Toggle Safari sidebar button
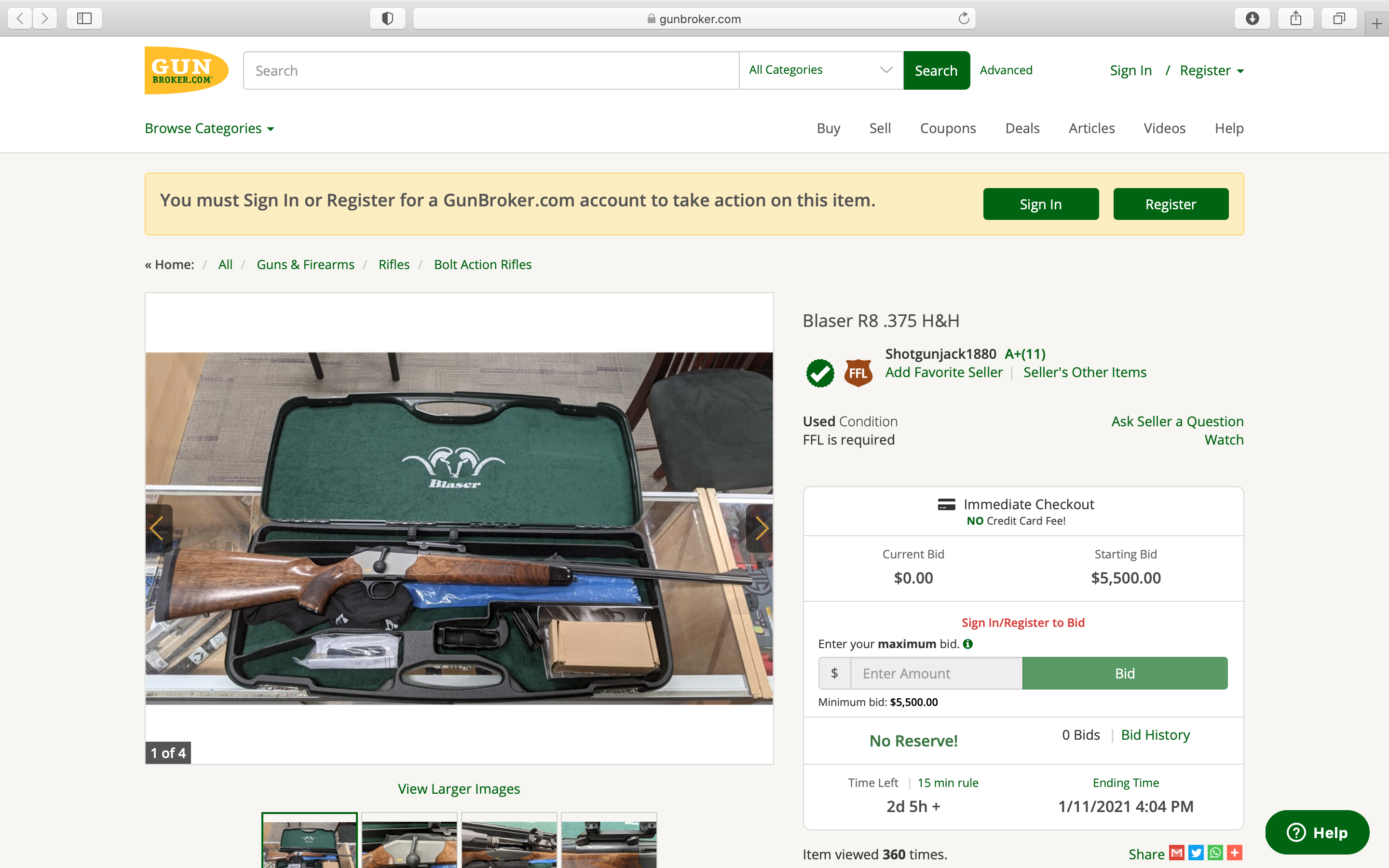The height and width of the screenshot is (868, 1389). [x=84, y=18]
